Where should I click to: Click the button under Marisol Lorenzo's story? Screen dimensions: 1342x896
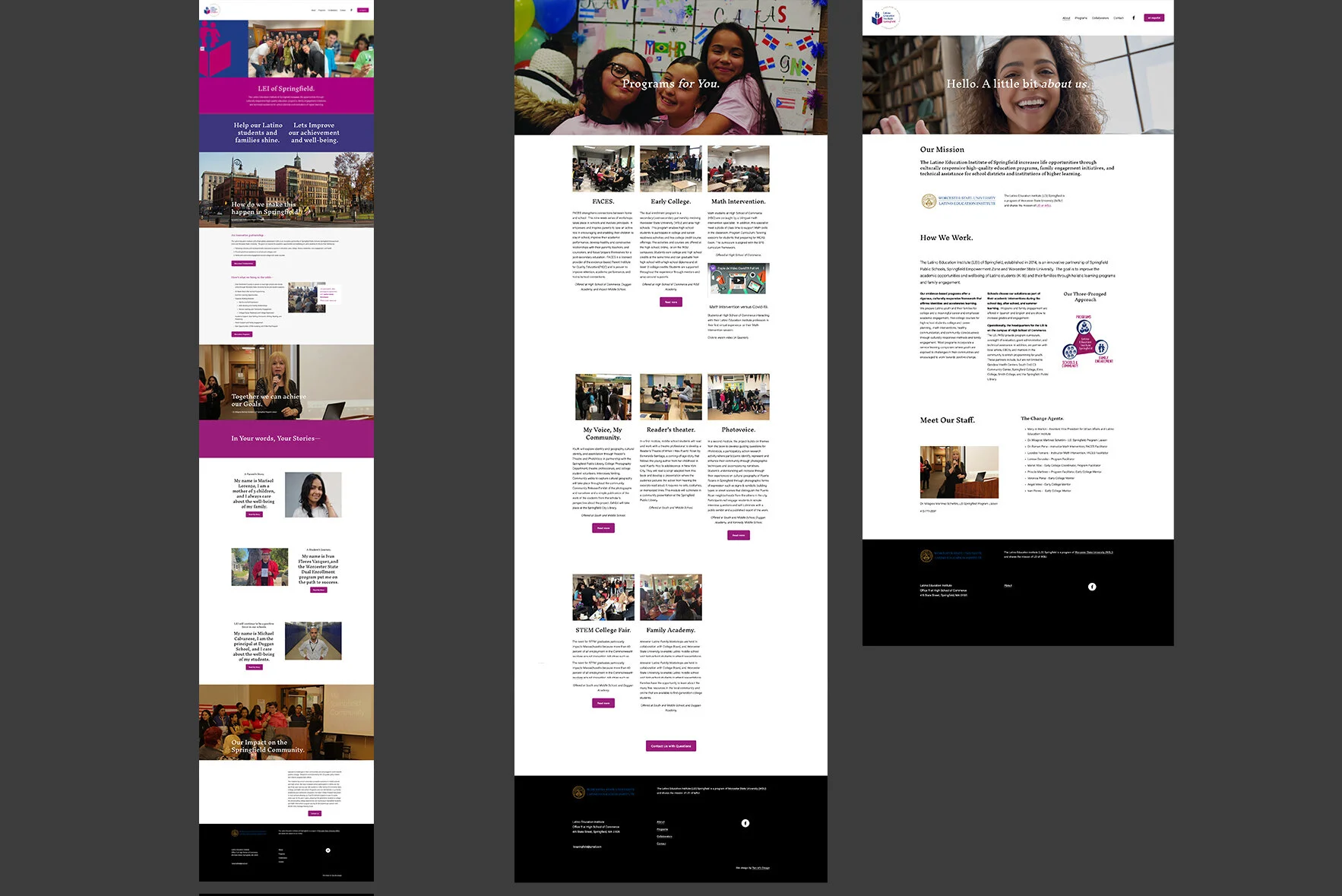[x=255, y=514]
